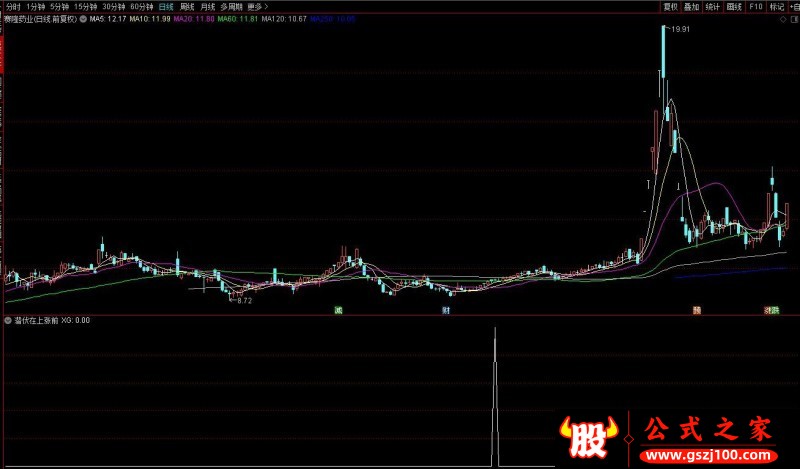Click the XG: 0.00 indicator value
Viewport: 800px width, 469px height.
coord(76,320)
